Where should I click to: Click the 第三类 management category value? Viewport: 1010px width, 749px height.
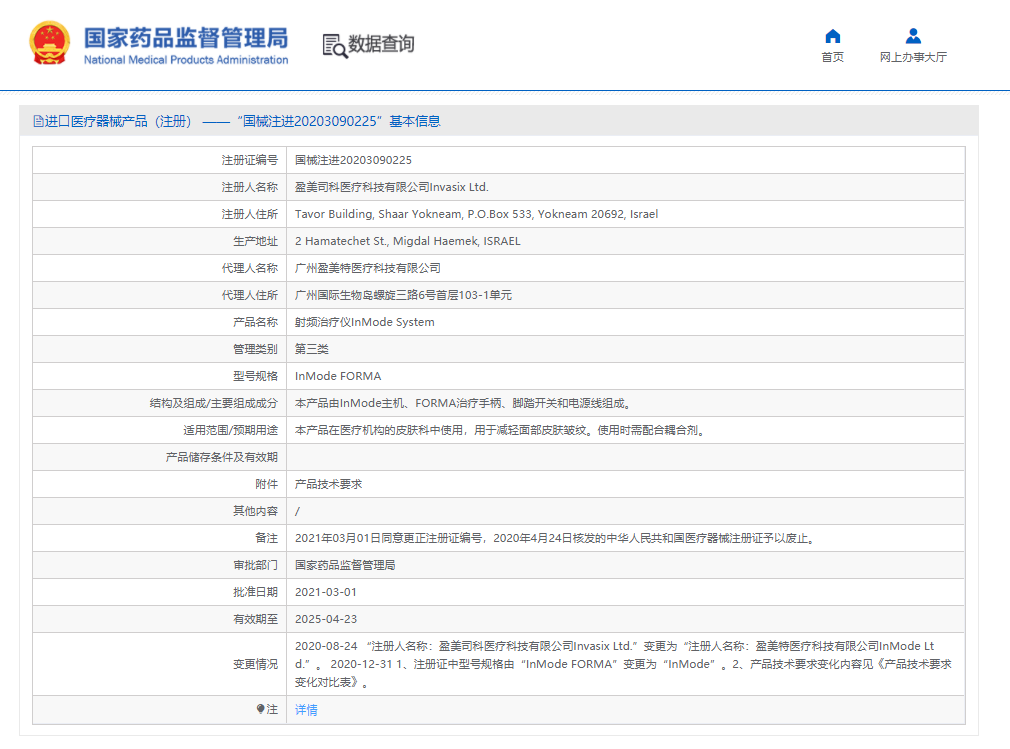pyautogui.click(x=312, y=350)
